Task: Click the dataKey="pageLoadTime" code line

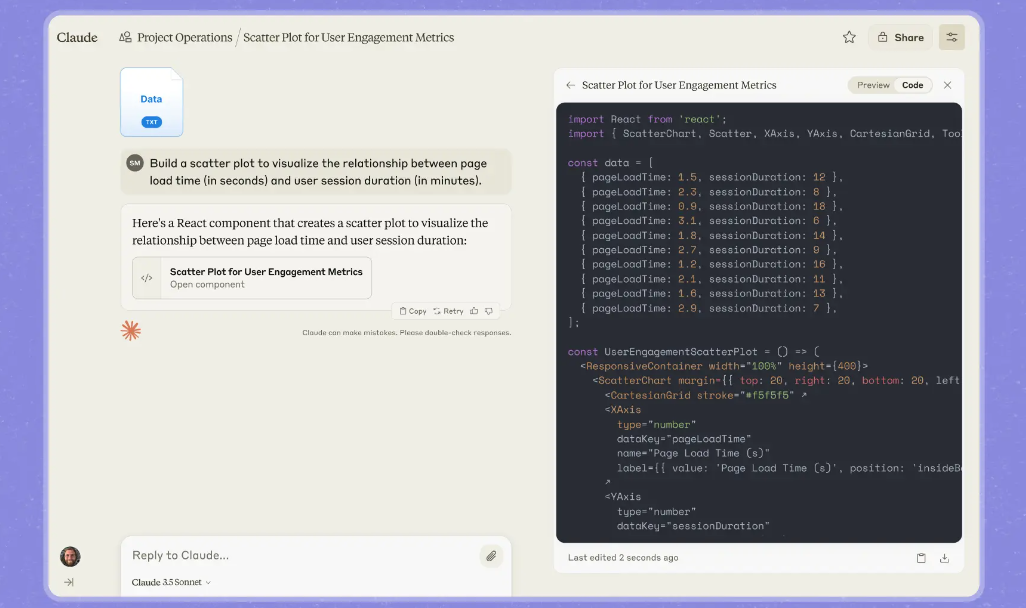Action: 684,438
